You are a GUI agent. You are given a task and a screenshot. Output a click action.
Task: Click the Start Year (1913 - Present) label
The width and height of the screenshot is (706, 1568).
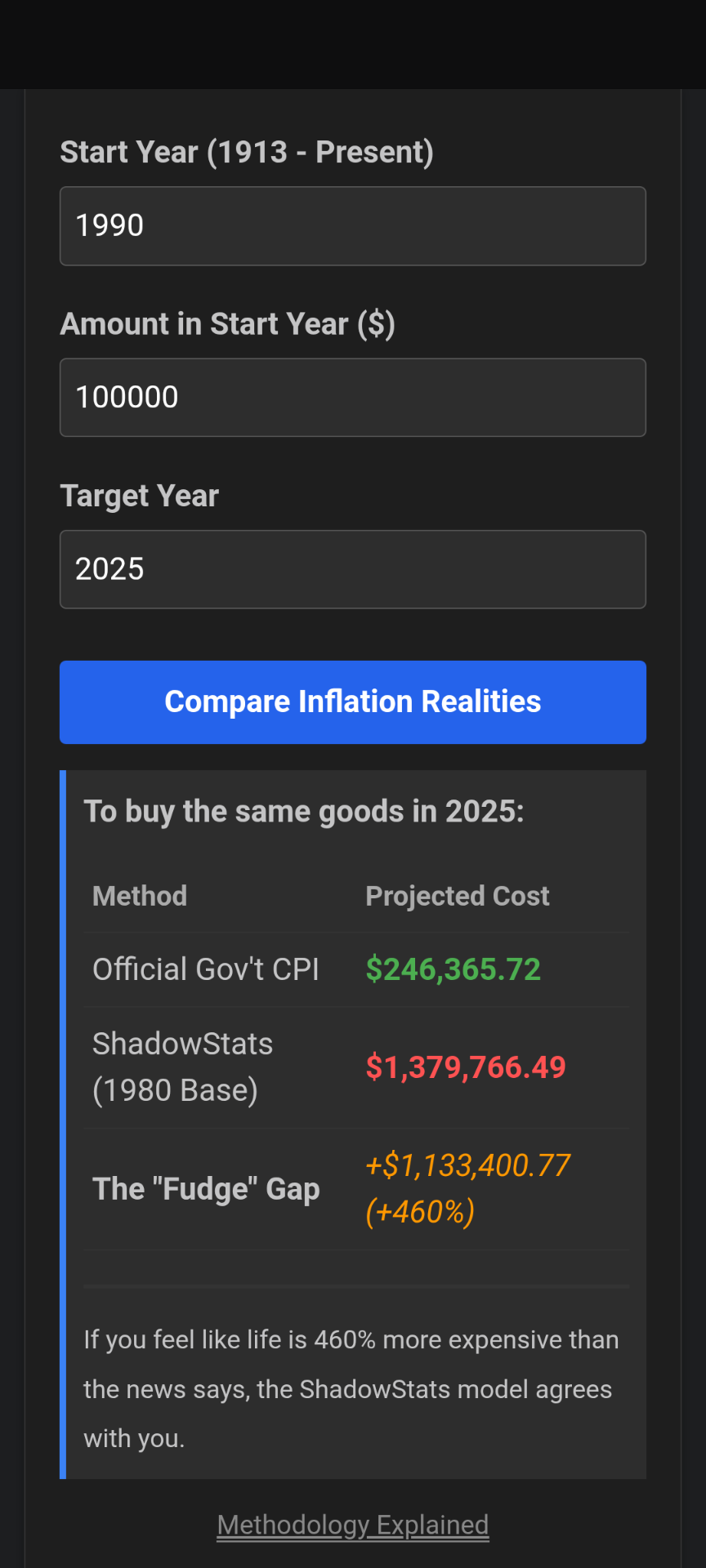point(247,153)
